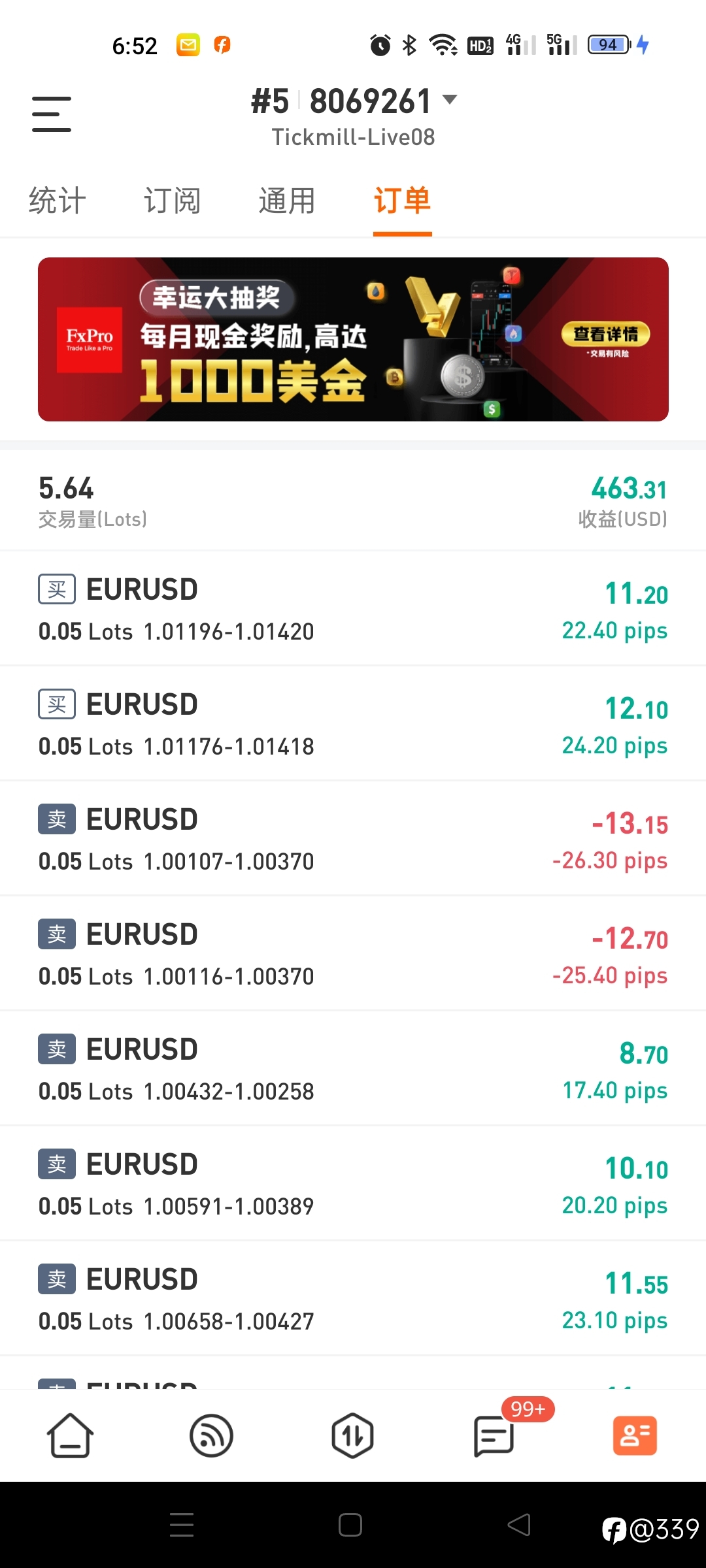Image resolution: width=706 pixels, height=1568 pixels.
Task: Open the FxPro lucky draw banner
Action: (353, 339)
